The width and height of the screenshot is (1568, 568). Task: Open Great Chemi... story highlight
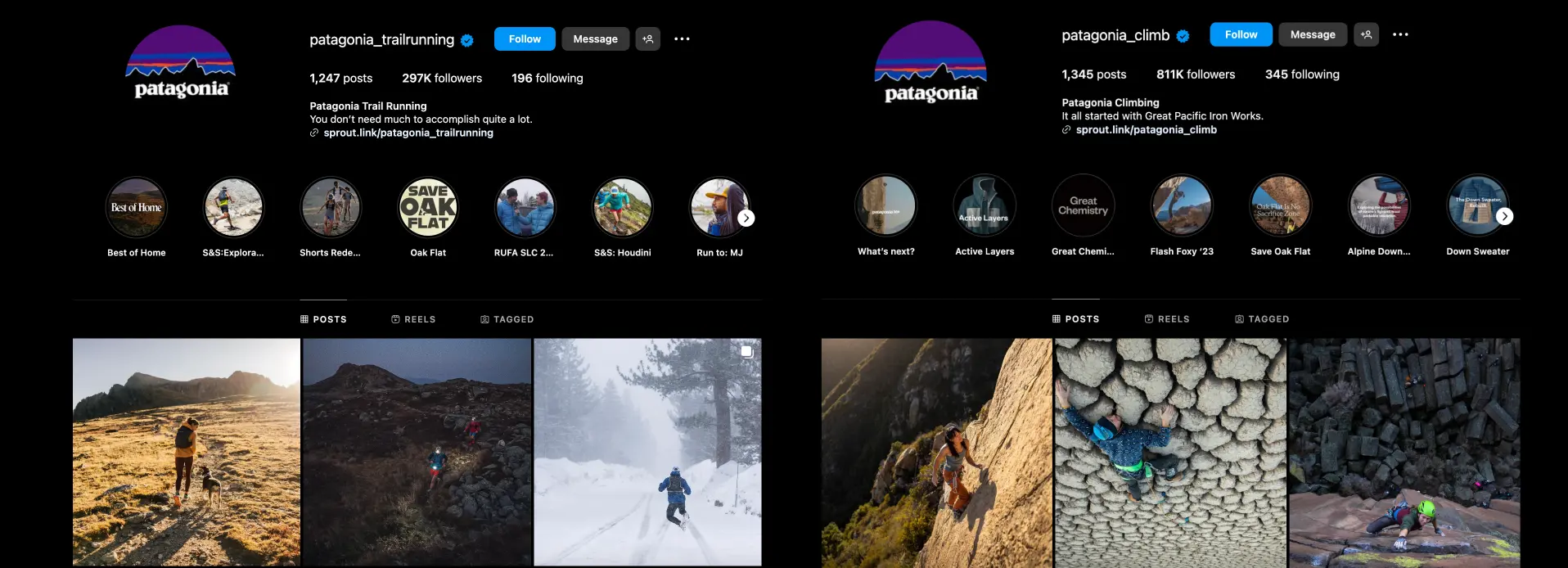pos(1084,205)
